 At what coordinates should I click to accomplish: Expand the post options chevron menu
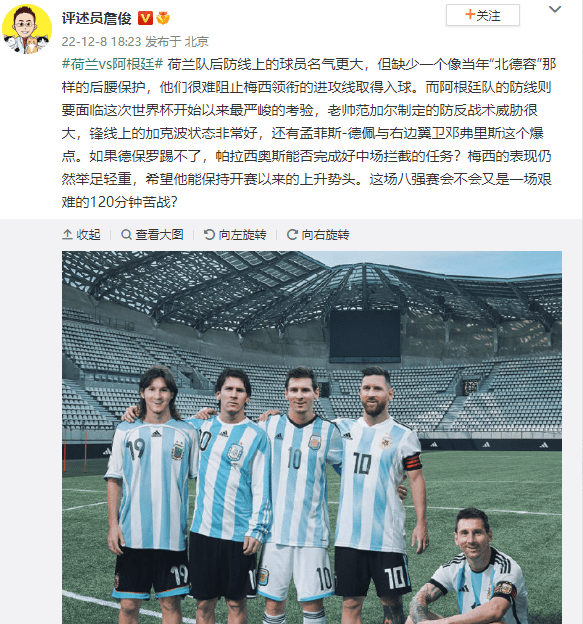[x=555, y=9]
